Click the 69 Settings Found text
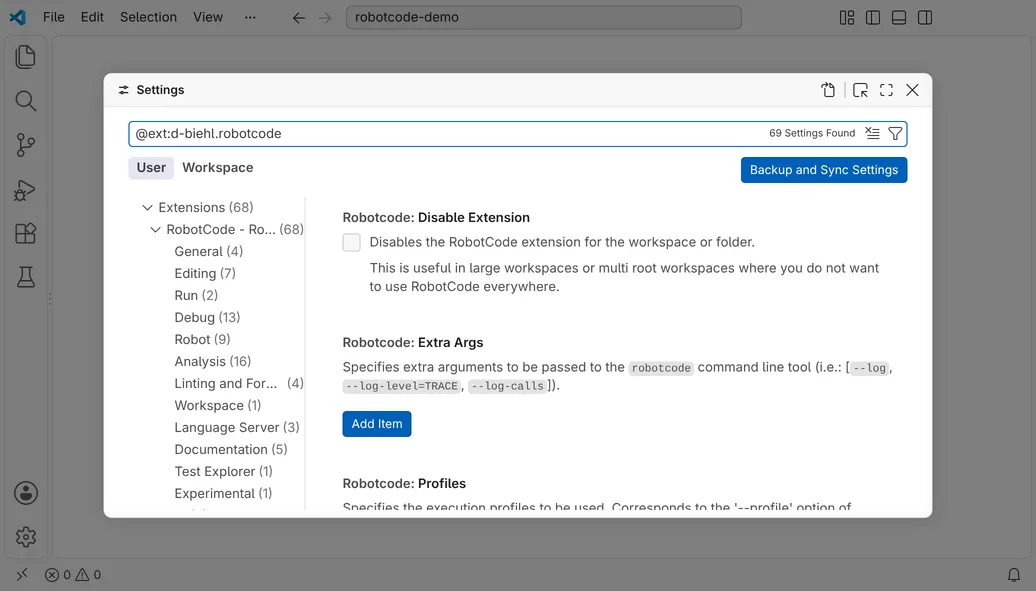This screenshot has height=591, width=1036. (x=811, y=133)
